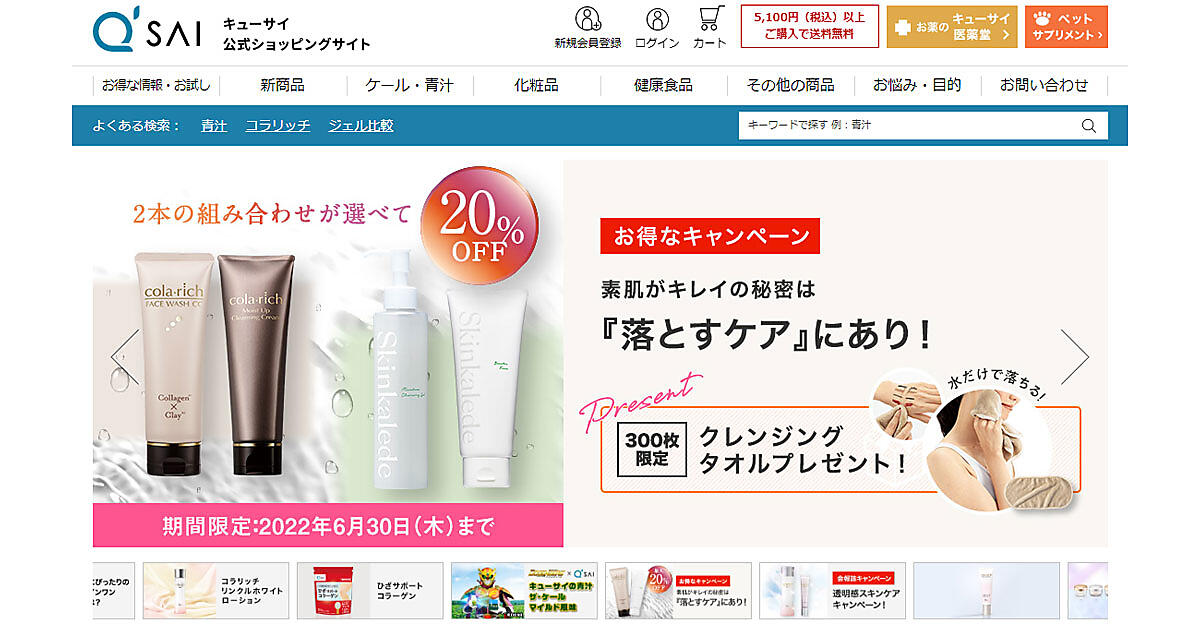Expand the 化粧品 menu
The height and width of the screenshot is (630, 1200).
[536, 85]
